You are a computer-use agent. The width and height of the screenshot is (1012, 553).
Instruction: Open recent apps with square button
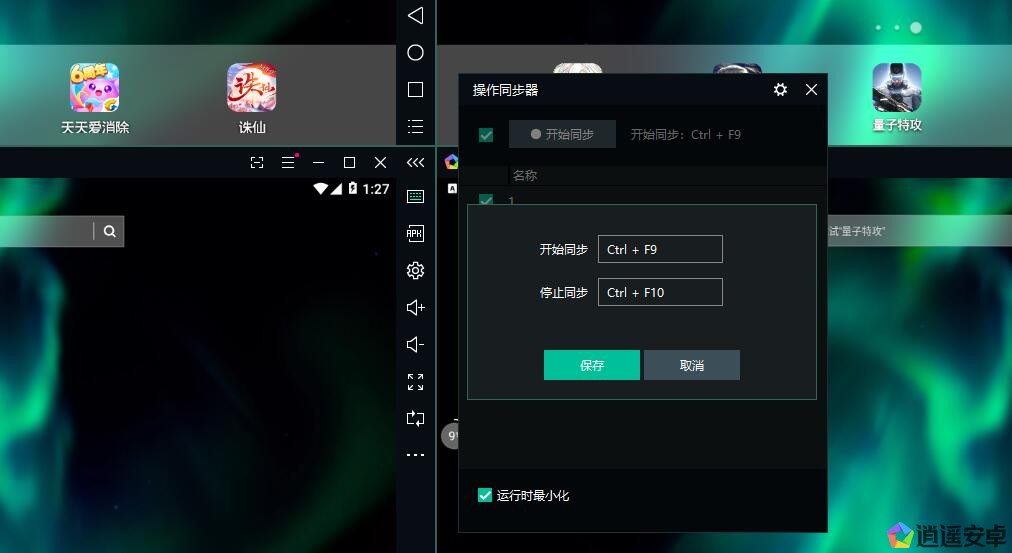(x=415, y=90)
